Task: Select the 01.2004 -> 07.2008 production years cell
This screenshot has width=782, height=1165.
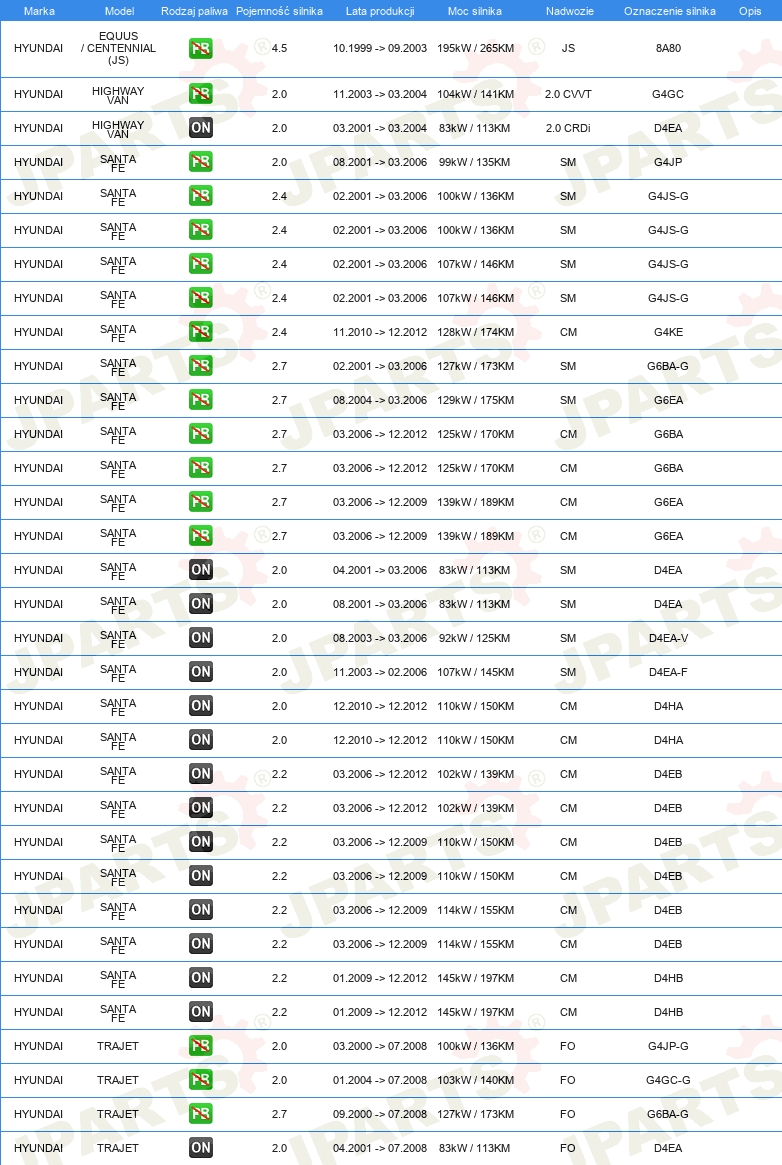Action: 379,1080
